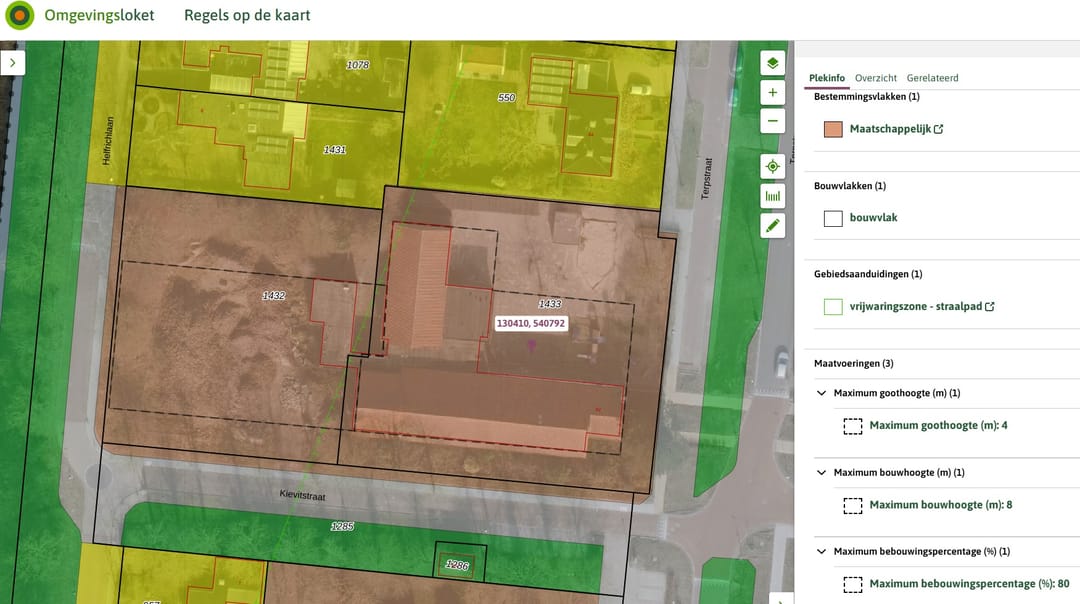Center map on my location

tap(772, 167)
